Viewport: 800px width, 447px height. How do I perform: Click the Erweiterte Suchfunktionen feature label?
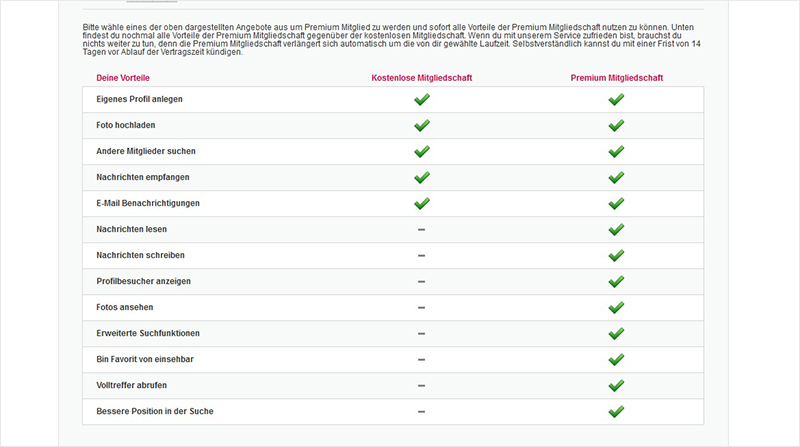point(148,333)
